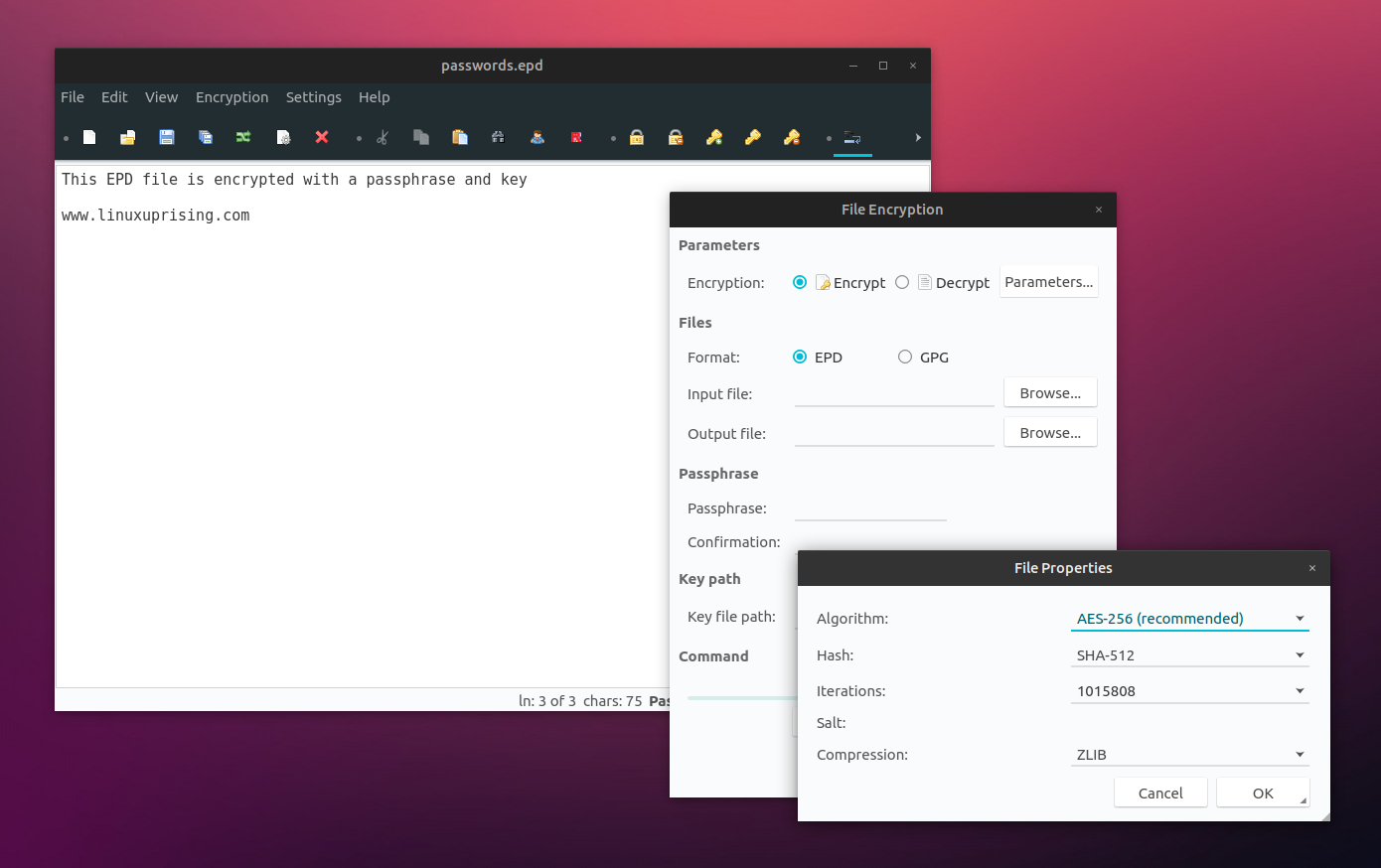This screenshot has height=868, width=1381.
Task: Save the file with the floppy disk icon
Action: (167, 137)
